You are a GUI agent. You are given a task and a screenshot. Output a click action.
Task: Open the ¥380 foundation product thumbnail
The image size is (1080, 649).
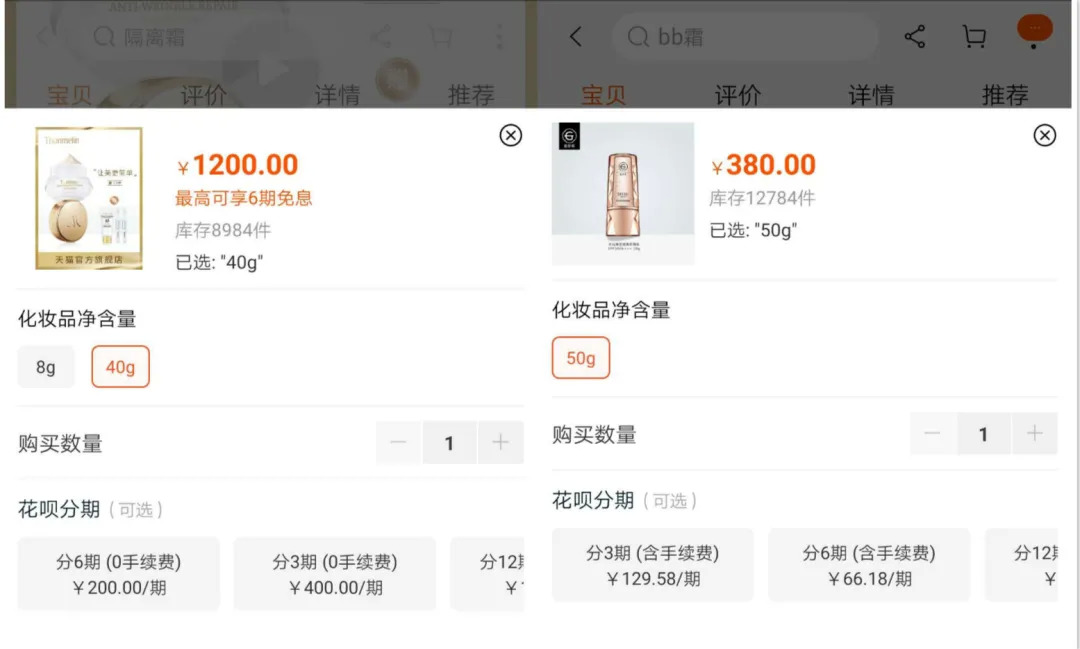click(623, 193)
